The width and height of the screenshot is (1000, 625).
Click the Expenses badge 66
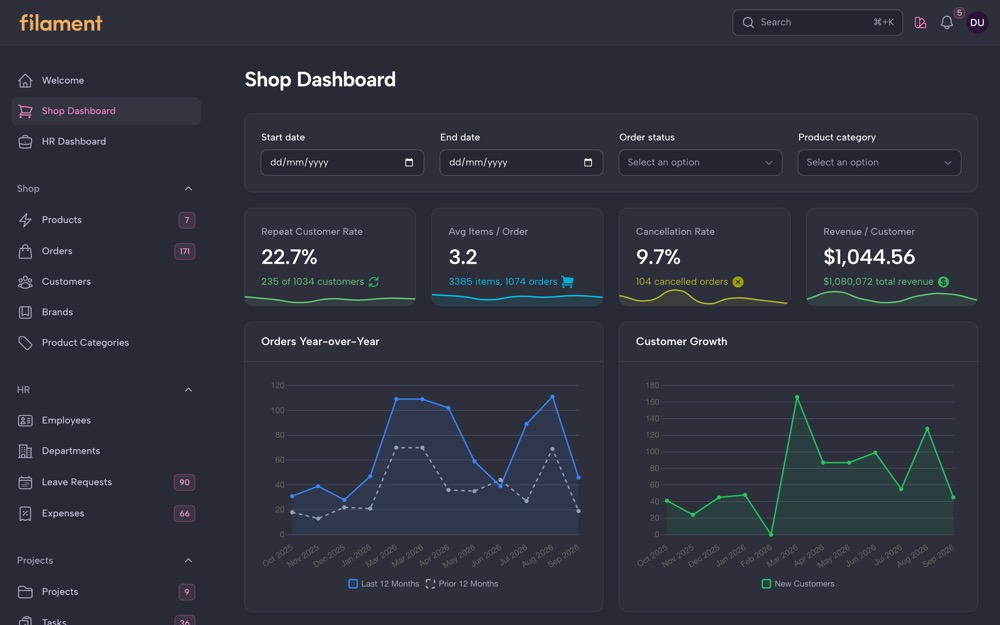[184, 513]
